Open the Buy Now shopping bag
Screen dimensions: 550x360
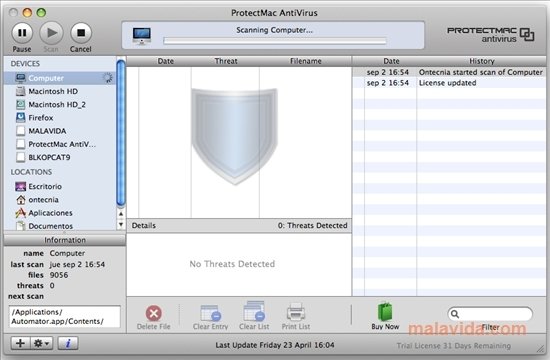[x=385, y=312]
